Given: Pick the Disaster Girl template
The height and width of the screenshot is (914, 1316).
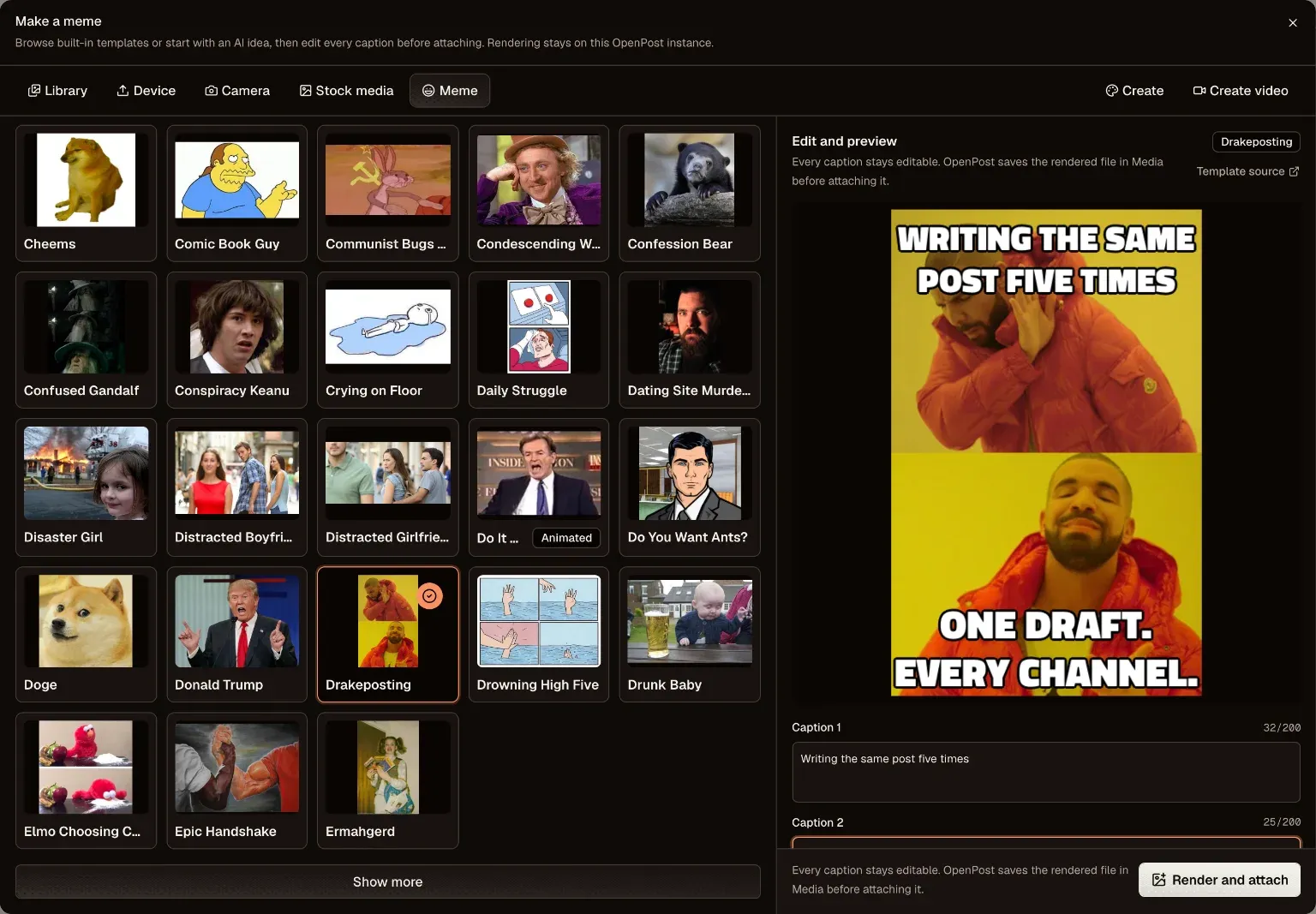Looking at the screenshot, I should [86, 487].
